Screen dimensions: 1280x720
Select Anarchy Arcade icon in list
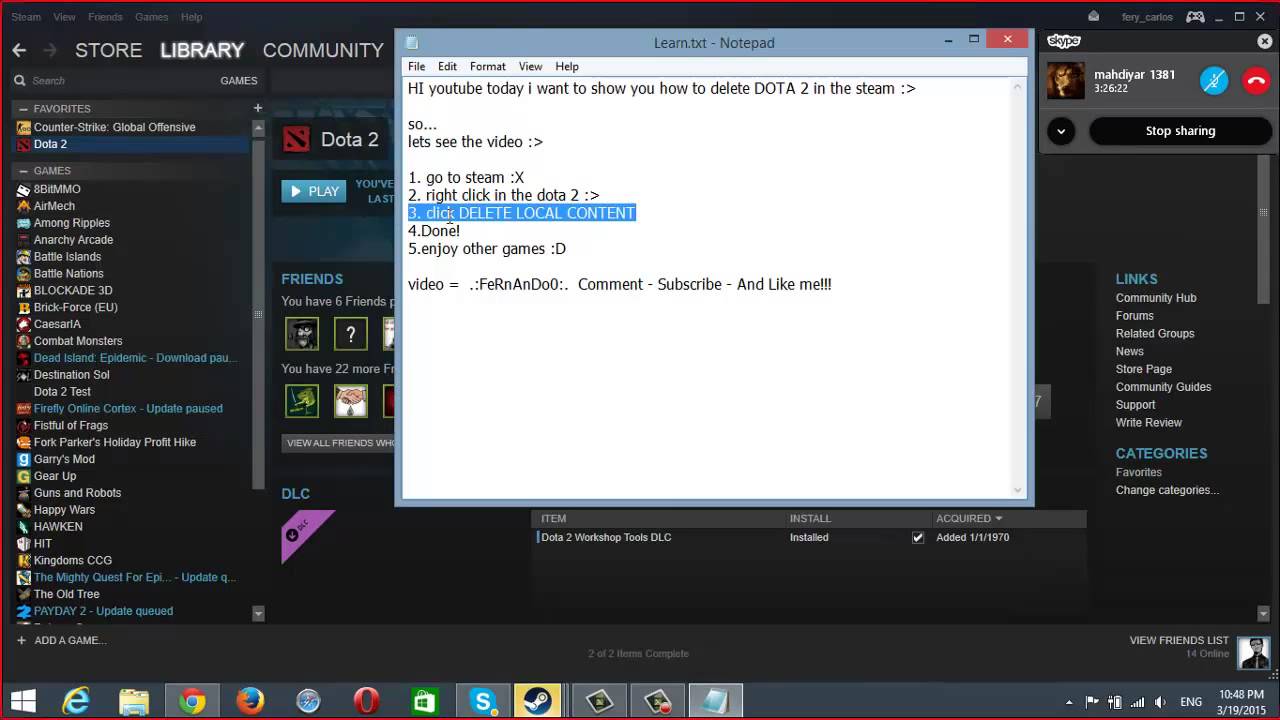(x=24, y=240)
